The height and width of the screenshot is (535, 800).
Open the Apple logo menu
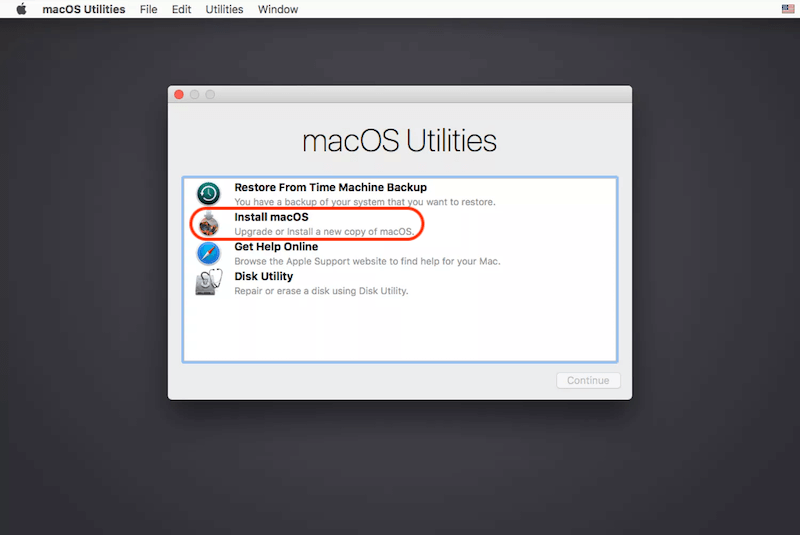point(21,9)
